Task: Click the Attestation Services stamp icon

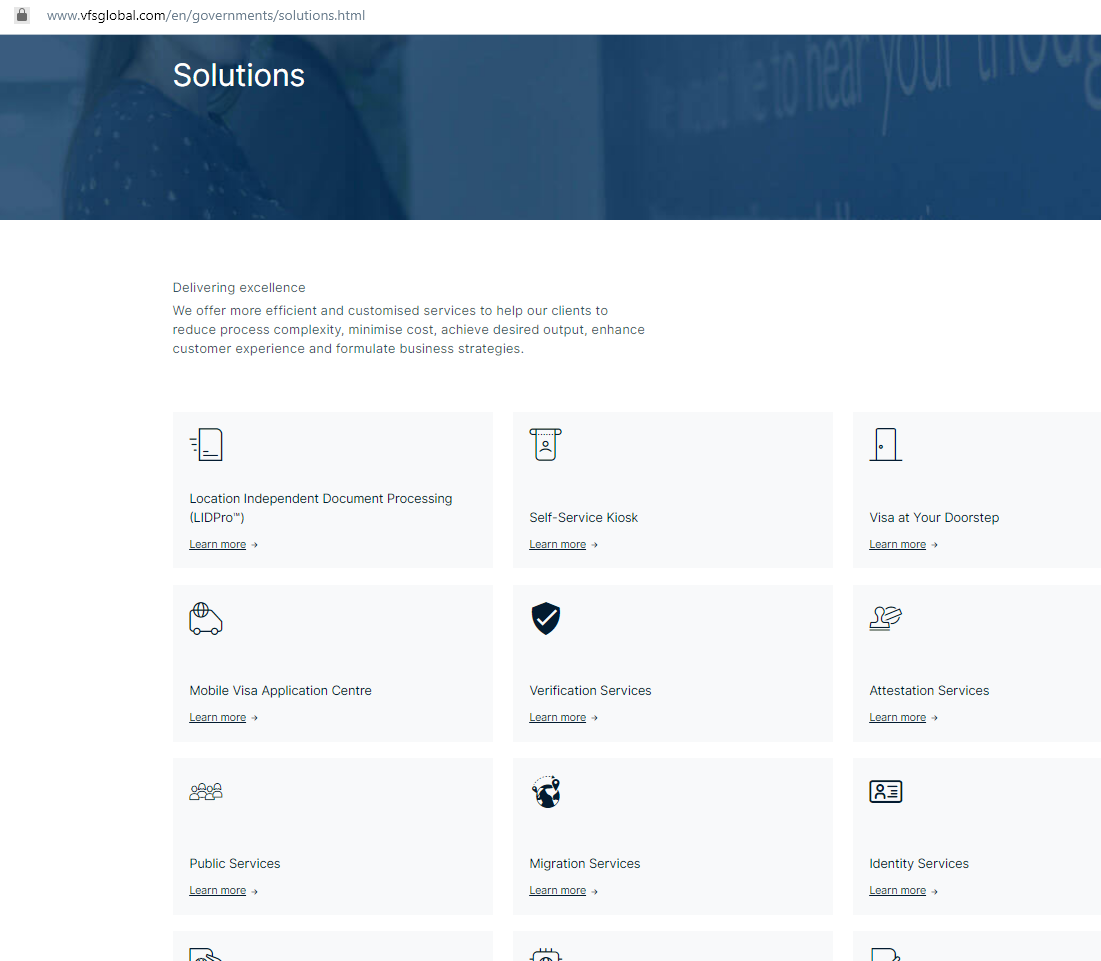Action: (x=885, y=618)
